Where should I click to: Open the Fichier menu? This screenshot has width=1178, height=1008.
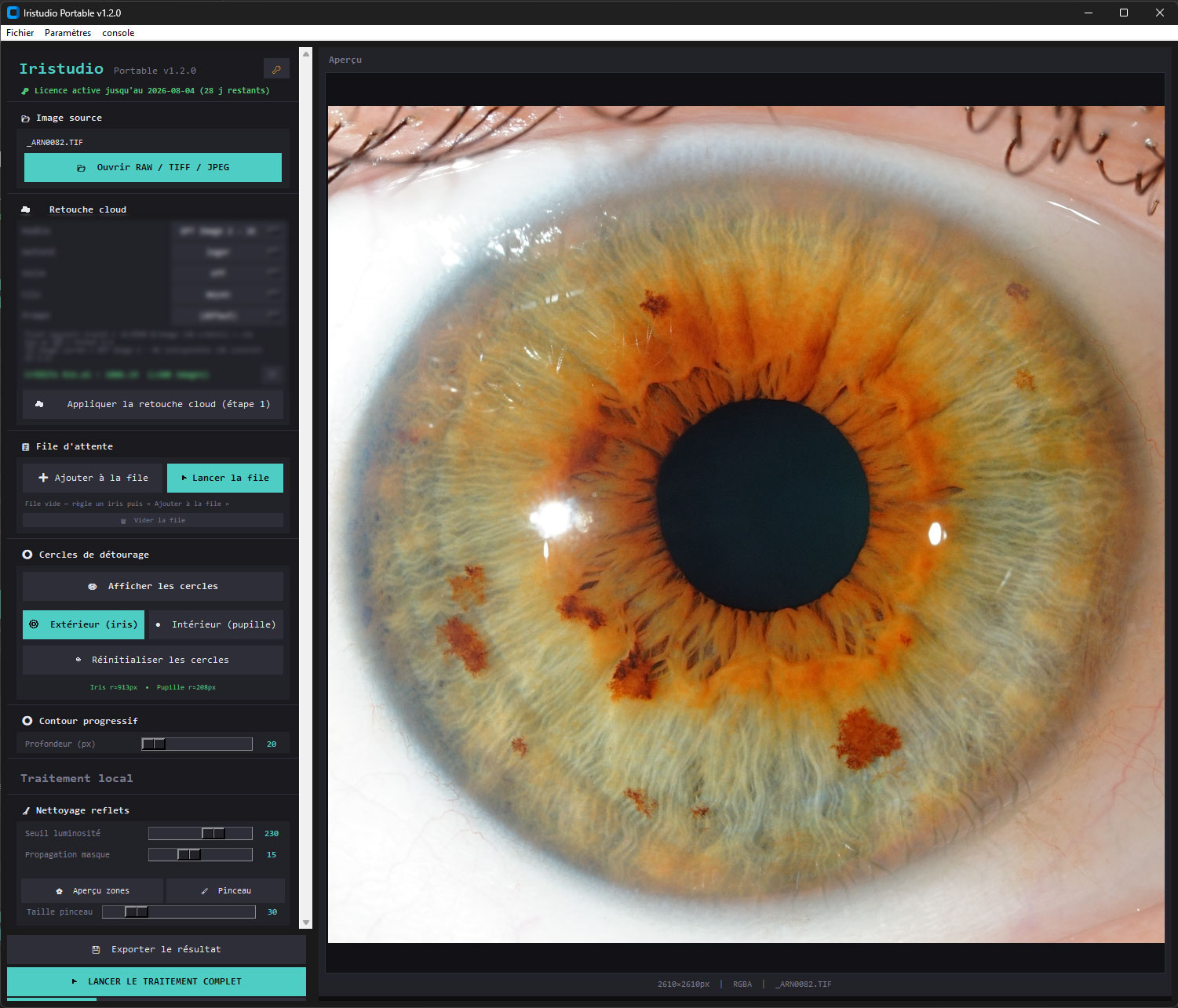(20, 33)
